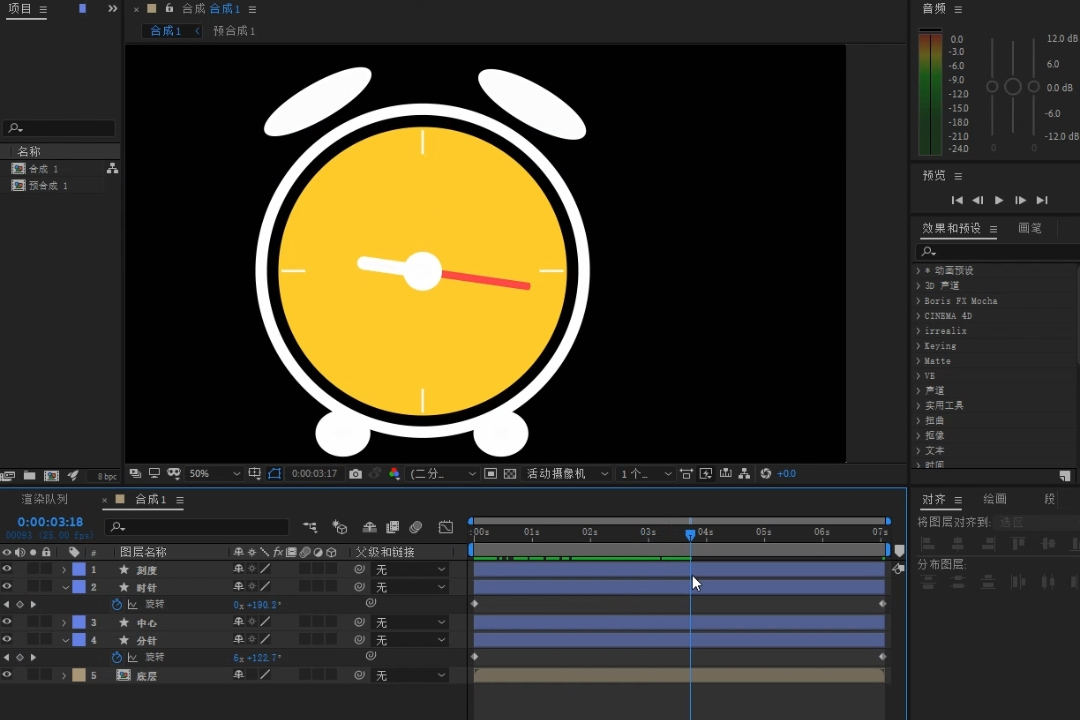The width and height of the screenshot is (1080, 720).
Task: Toggle keyframe diamond for 分针 rotation
Action: tap(19, 657)
